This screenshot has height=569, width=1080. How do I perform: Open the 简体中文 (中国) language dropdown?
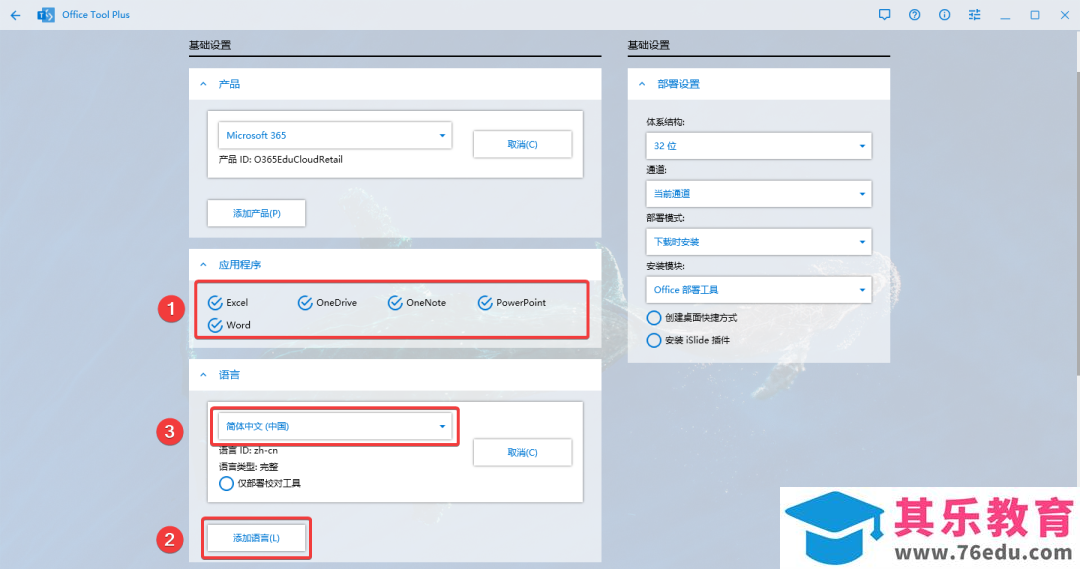(x=335, y=426)
